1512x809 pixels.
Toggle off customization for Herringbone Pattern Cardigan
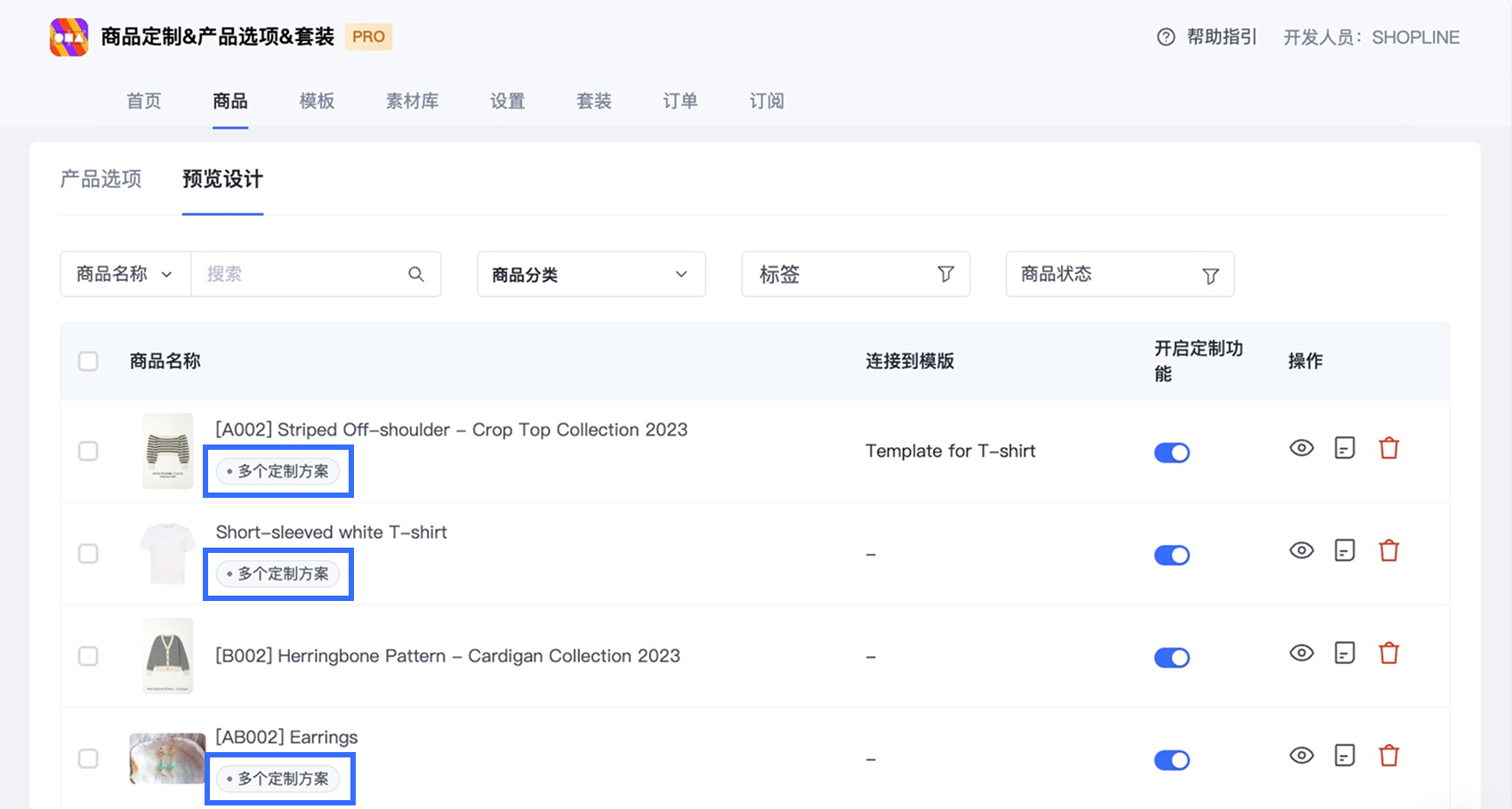pyautogui.click(x=1171, y=658)
